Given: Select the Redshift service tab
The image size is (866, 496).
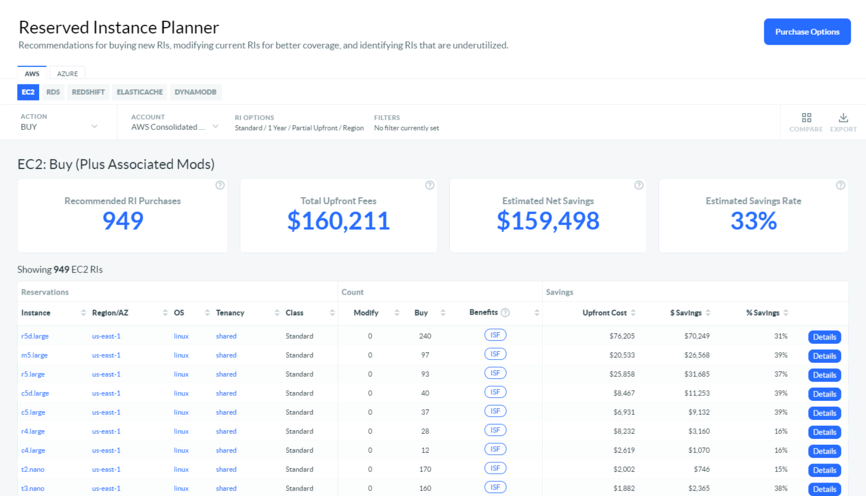Looking at the screenshot, I should click(88, 92).
